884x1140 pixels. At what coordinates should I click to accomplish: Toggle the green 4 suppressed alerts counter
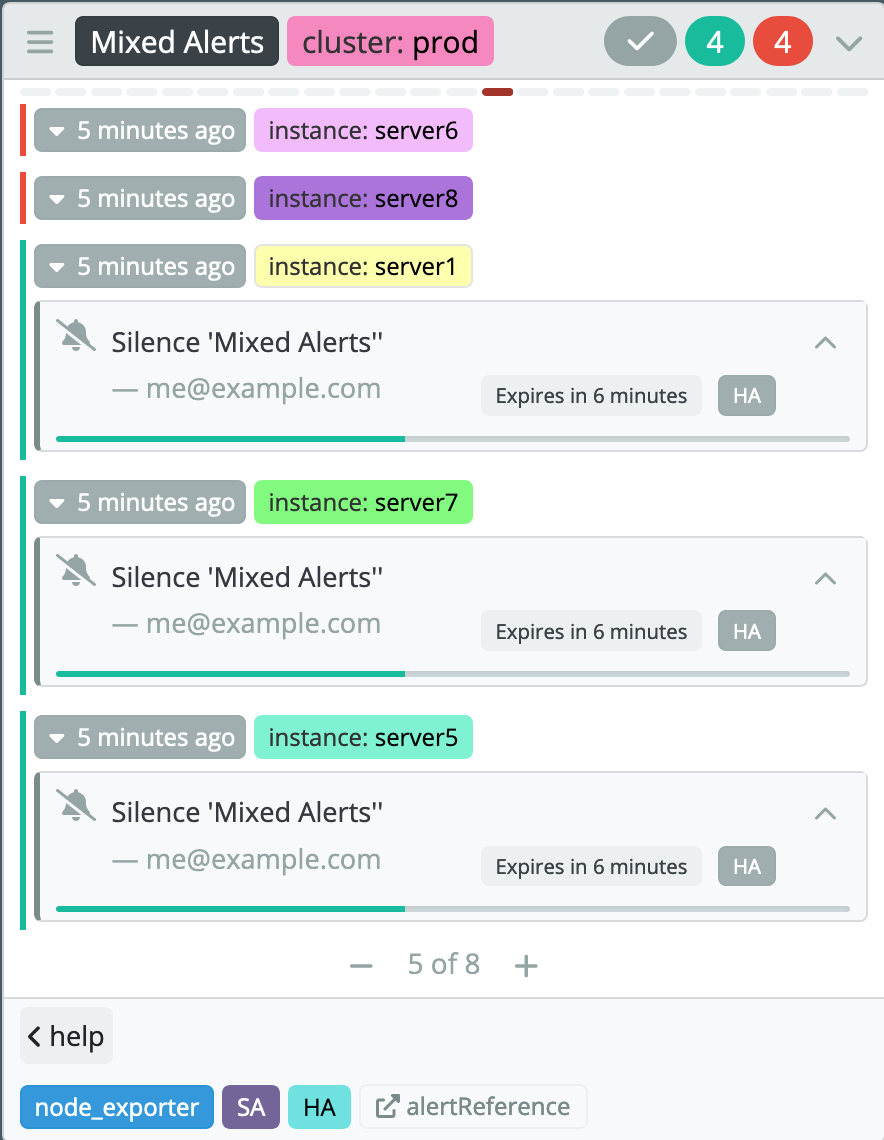tap(715, 41)
